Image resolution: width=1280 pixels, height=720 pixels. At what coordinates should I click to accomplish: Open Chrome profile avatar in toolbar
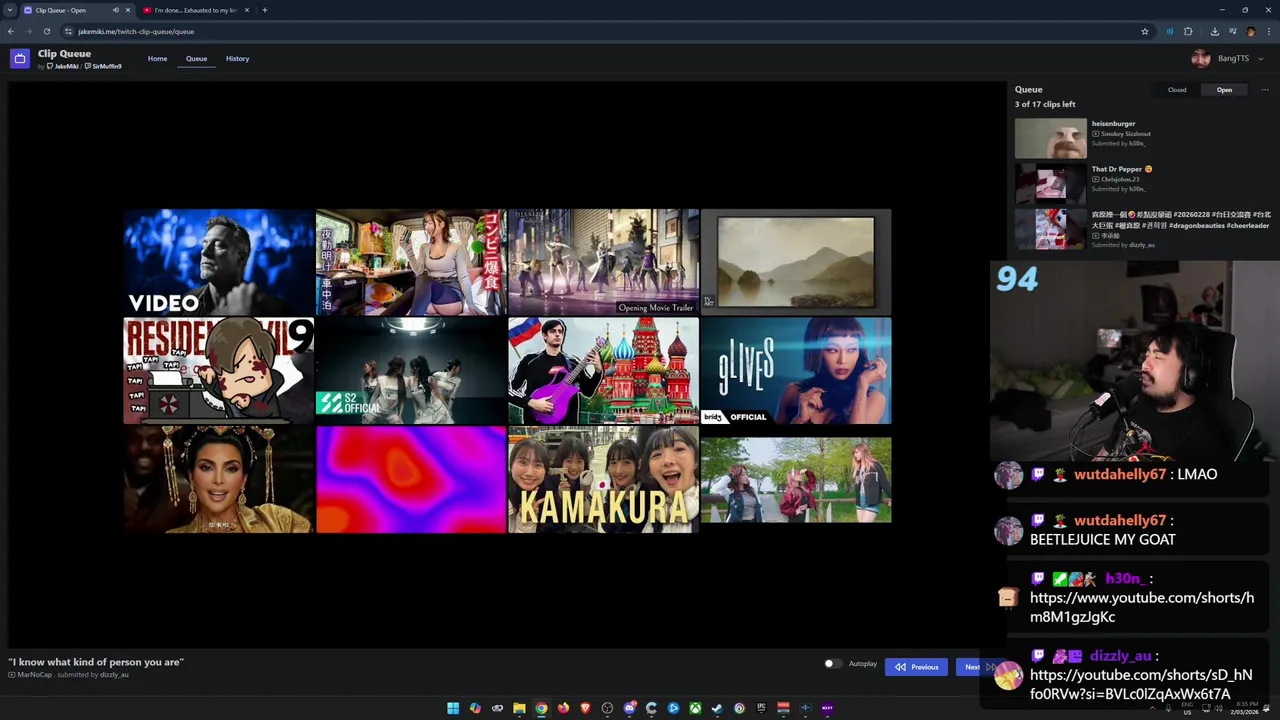point(1250,31)
